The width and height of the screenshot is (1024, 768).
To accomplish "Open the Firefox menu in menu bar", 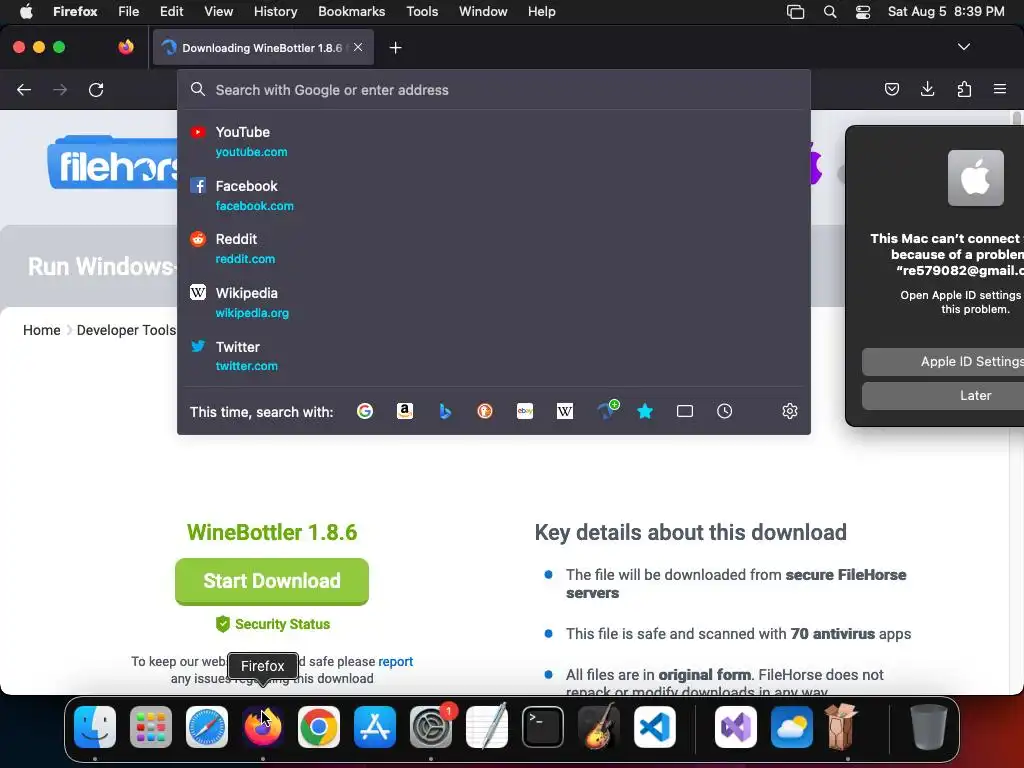I will click(75, 12).
